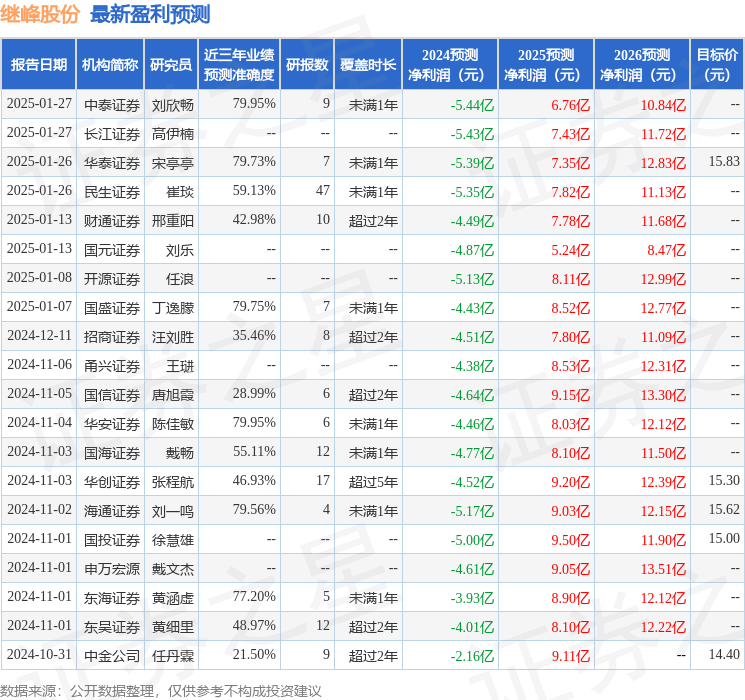Click the 2024预测净利润 column header
The height and width of the screenshot is (700, 745).
coord(450,64)
